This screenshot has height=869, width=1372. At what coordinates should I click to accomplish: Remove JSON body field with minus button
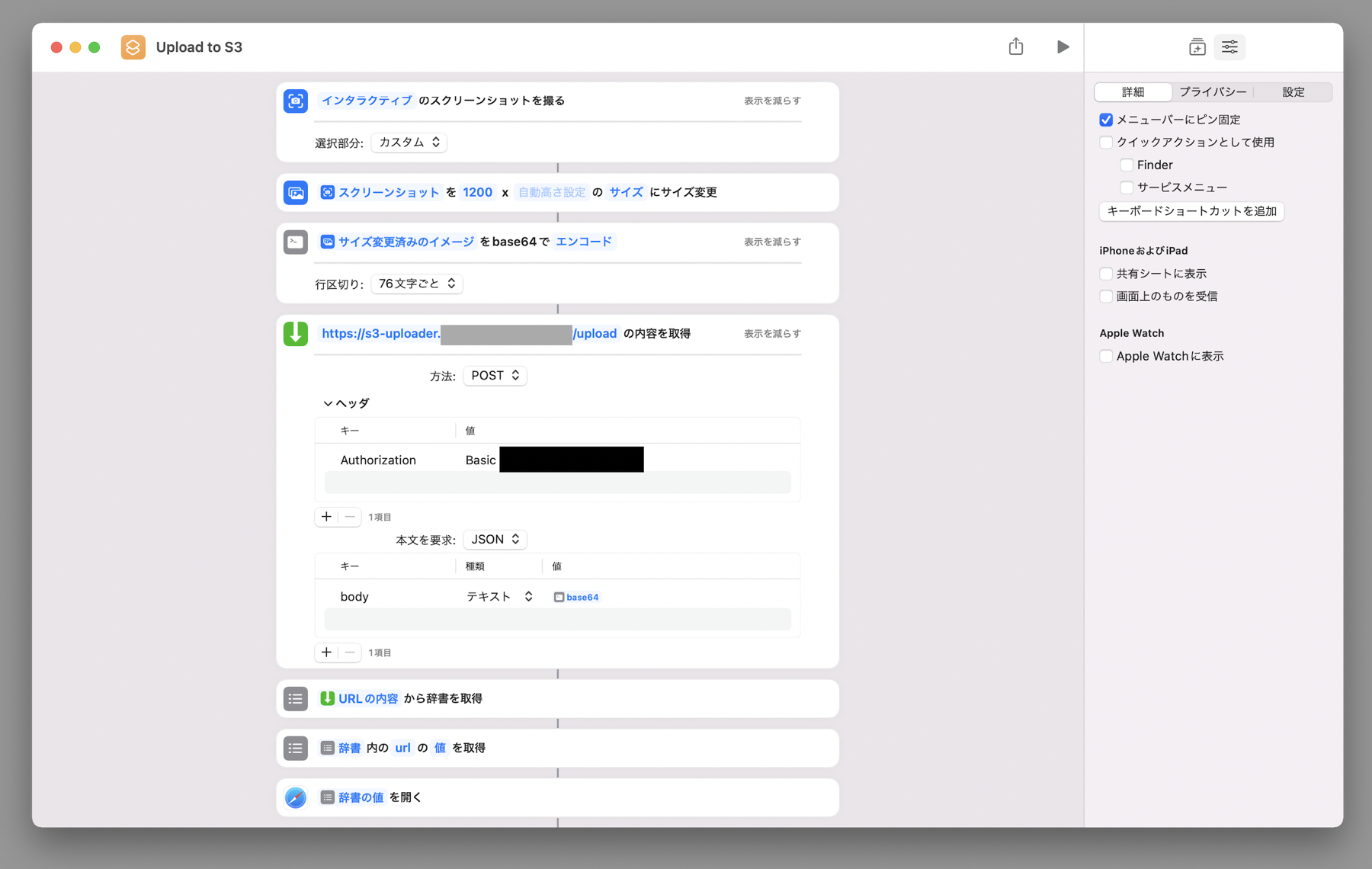pyautogui.click(x=350, y=653)
